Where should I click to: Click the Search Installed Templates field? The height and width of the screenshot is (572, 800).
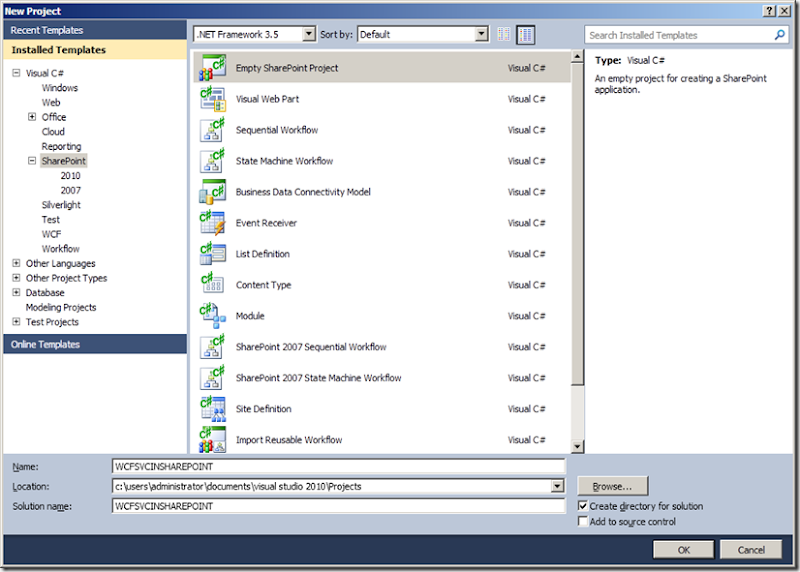(x=679, y=35)
